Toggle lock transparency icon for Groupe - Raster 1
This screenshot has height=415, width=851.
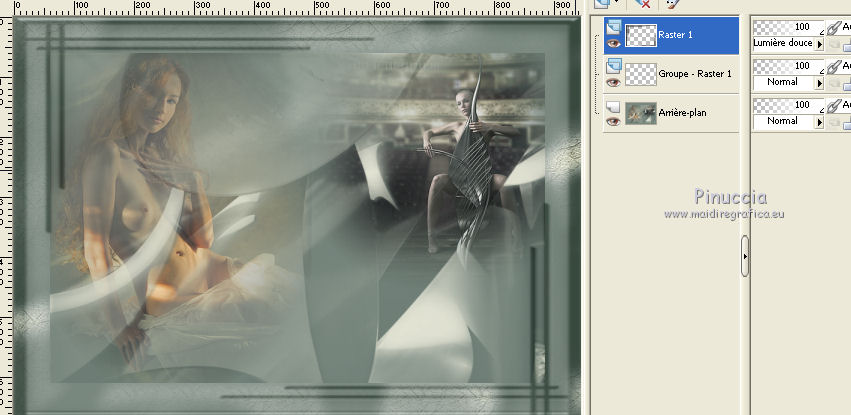click(847, 85)
